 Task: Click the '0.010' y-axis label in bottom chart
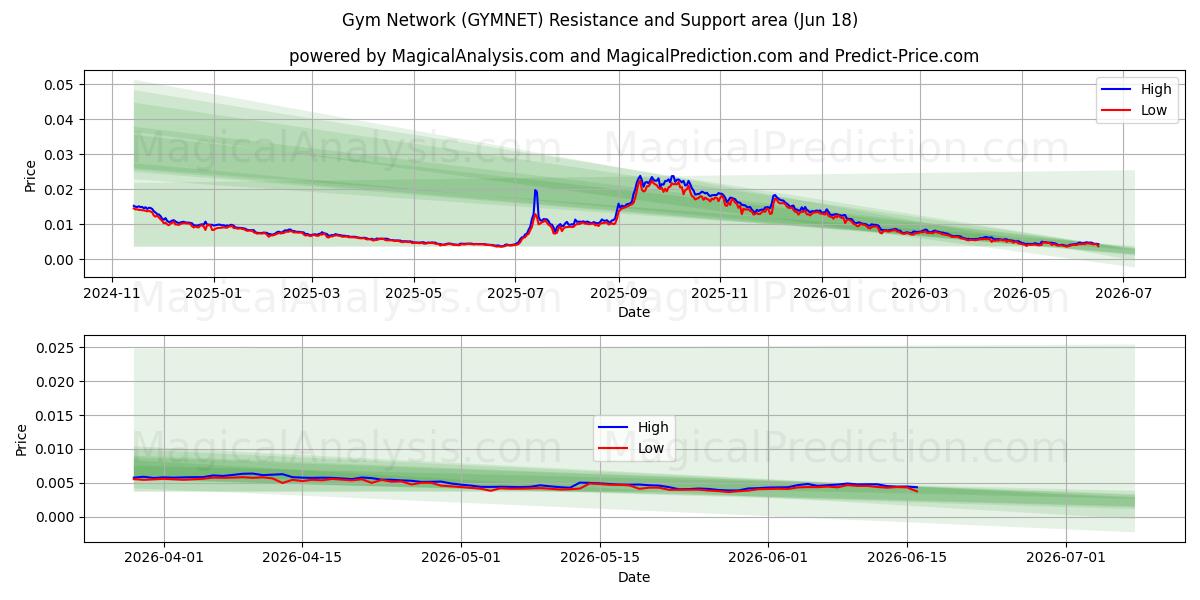(56, 450)
